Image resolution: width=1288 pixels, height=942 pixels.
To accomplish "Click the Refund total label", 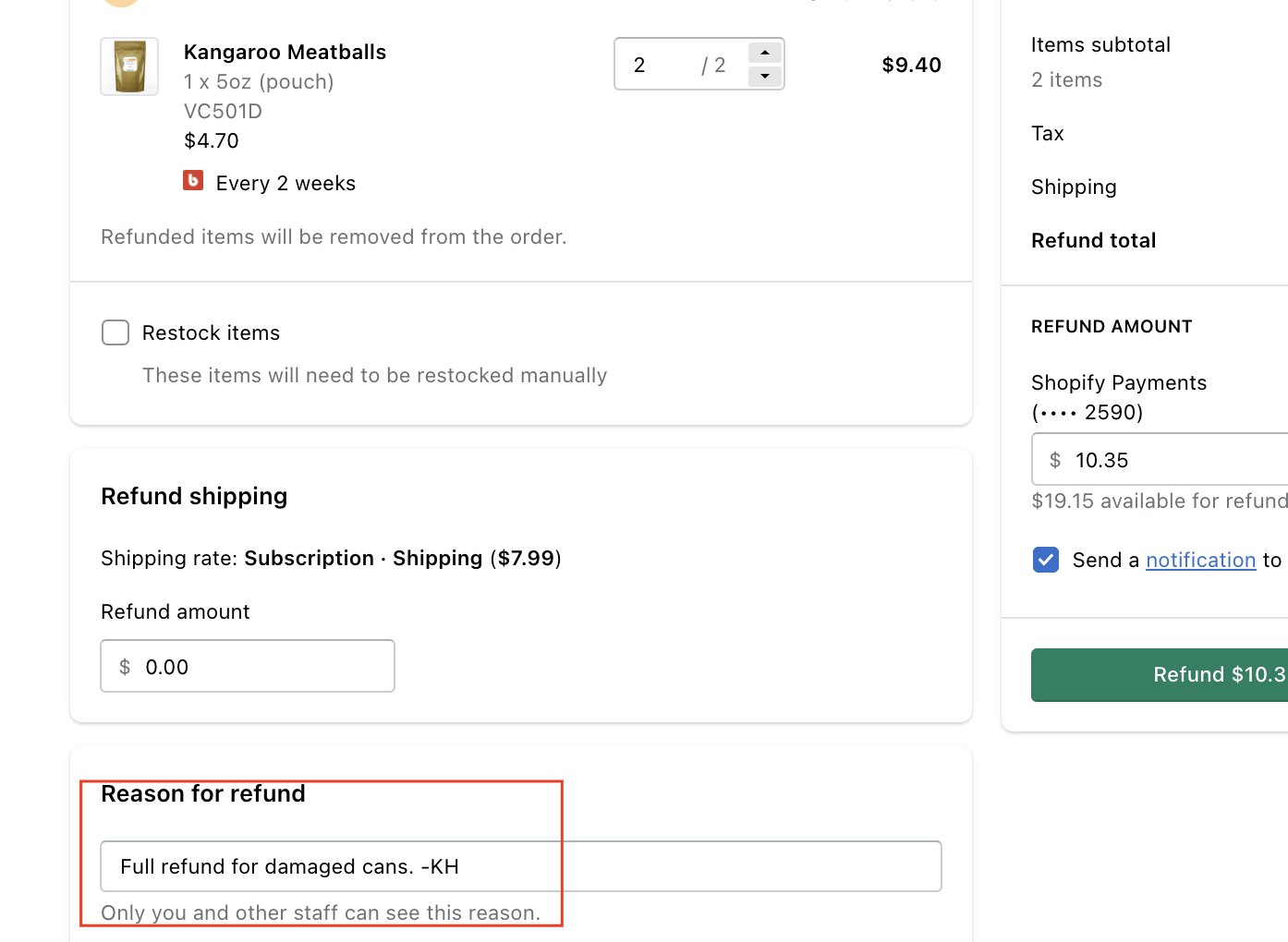I will pos(1093,240).
